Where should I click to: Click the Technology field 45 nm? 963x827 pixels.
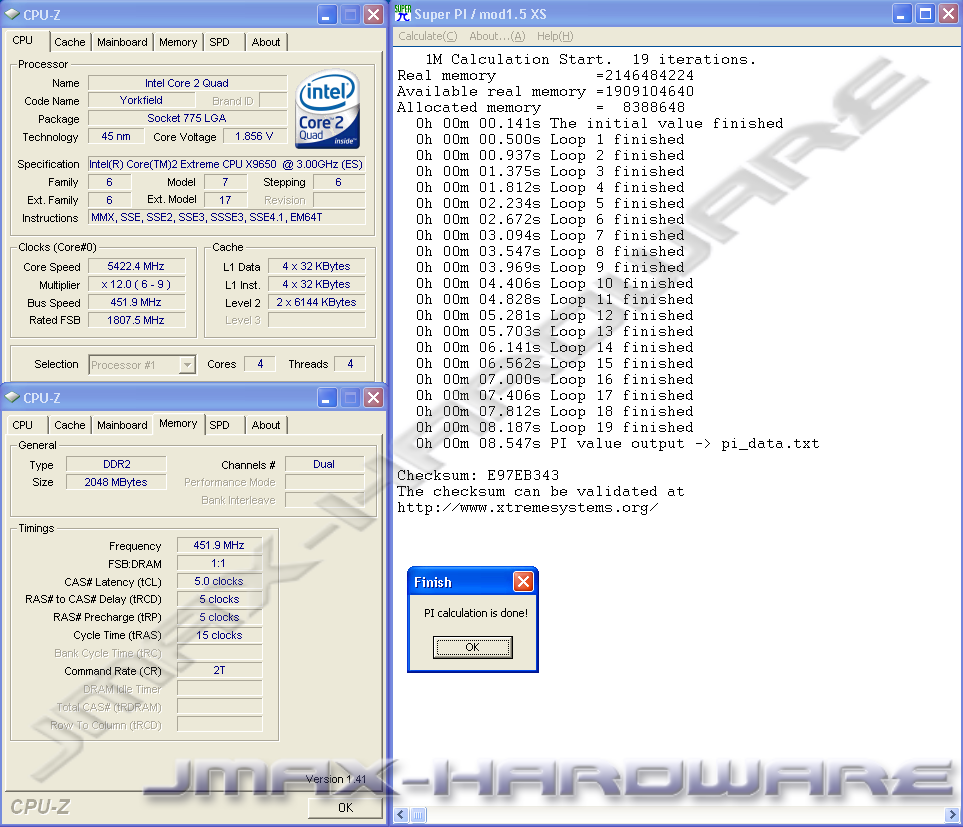pyautogui.click(x=116, y=136)
